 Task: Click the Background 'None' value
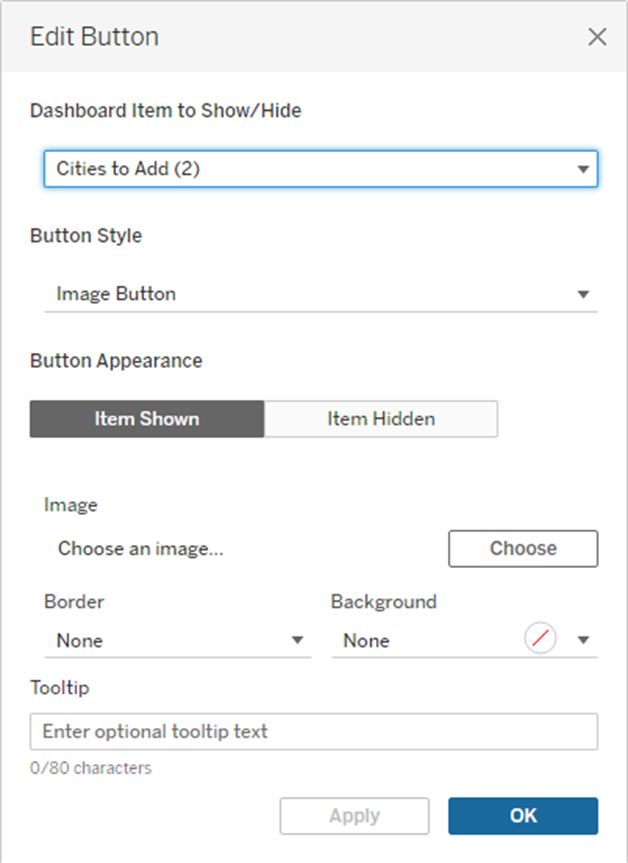pos(366,641)
